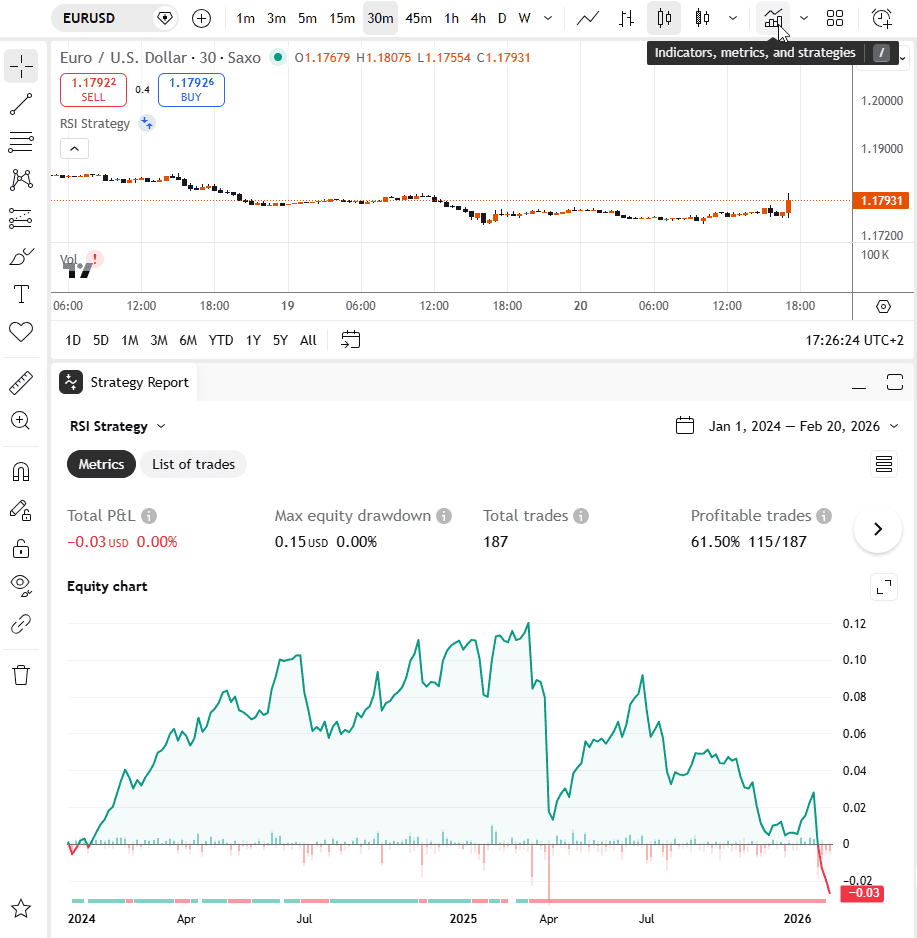Select the 1h timeframe
The width and height of the screenshot is (917, 938).
(451, 19)
